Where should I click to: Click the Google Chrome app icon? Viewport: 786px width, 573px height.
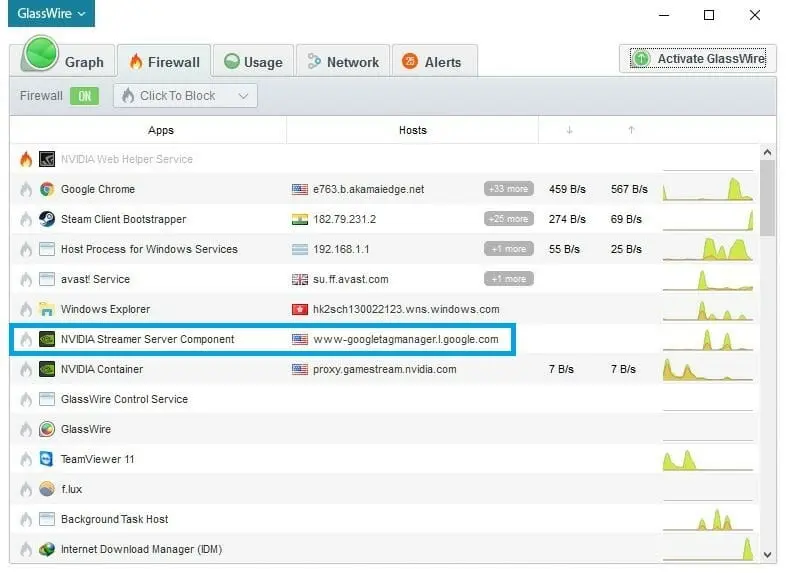click(x=47, y=189)
